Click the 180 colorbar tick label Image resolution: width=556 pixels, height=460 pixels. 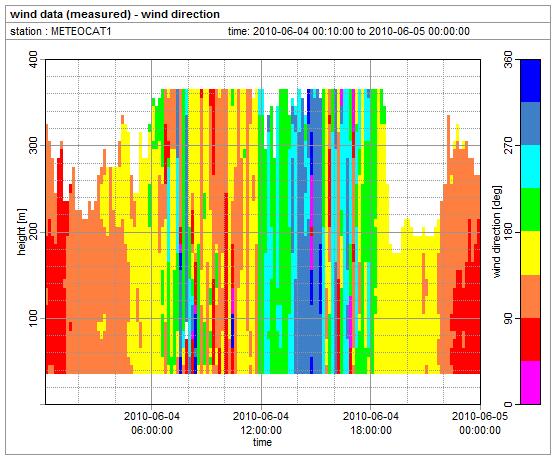(x=508, y=232)
